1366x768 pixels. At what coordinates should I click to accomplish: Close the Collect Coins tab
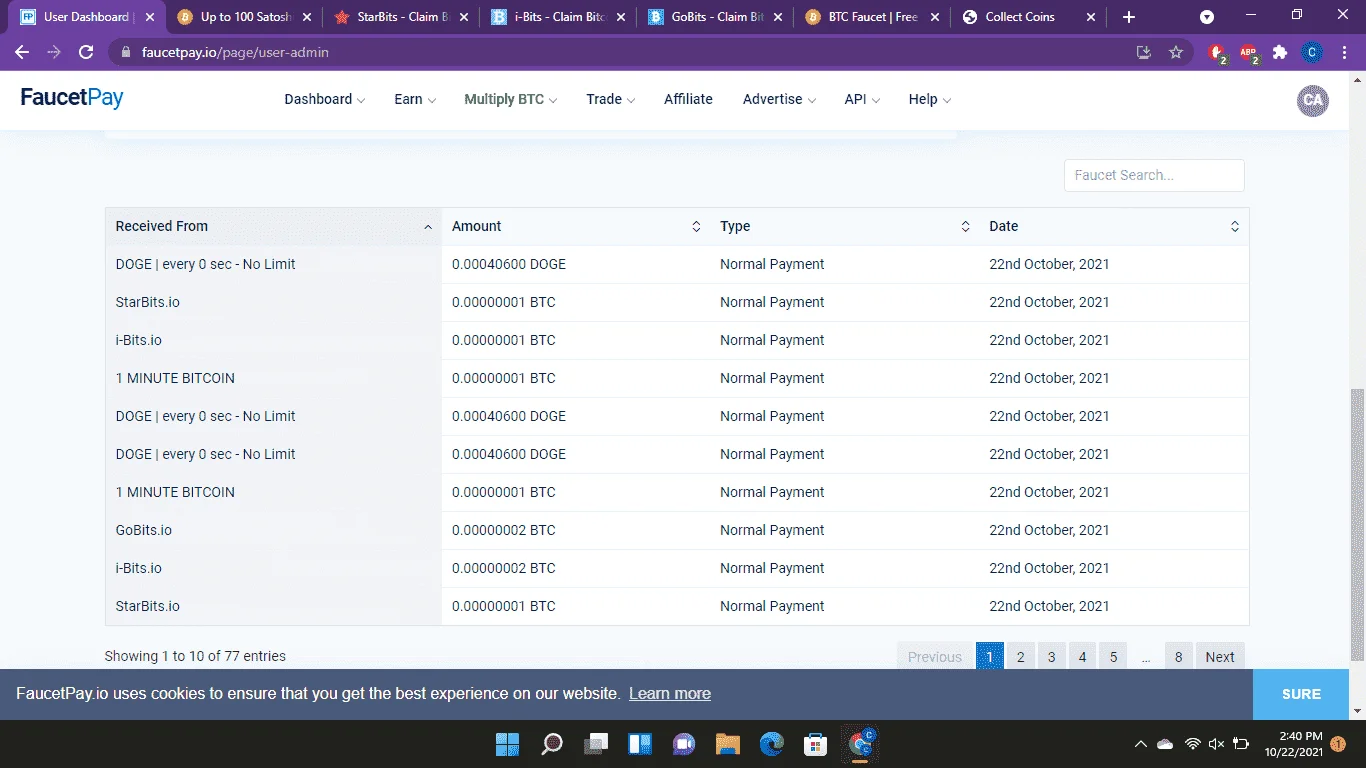[x=1091, y=17]
